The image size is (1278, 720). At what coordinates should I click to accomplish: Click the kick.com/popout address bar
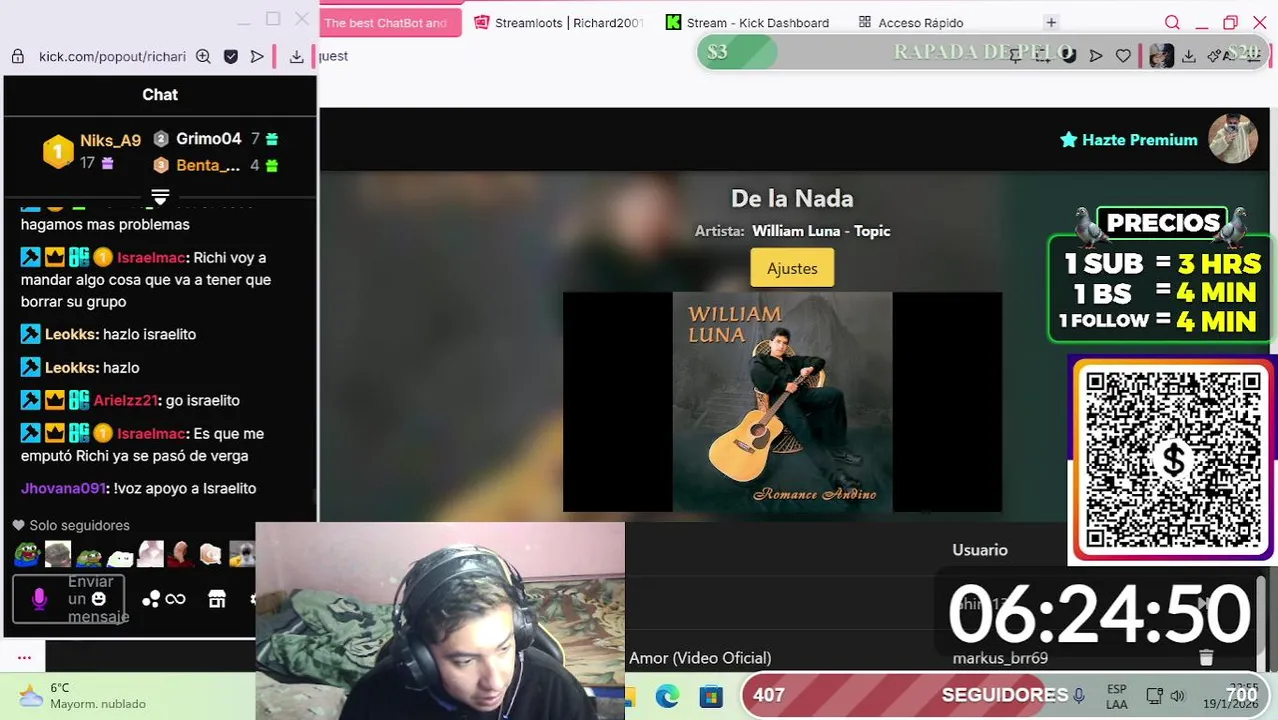pos(112,57)
